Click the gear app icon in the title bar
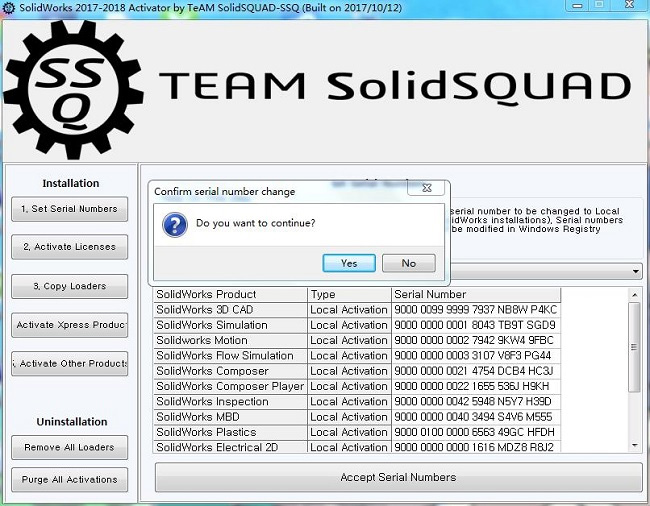 tap(8, 8)
